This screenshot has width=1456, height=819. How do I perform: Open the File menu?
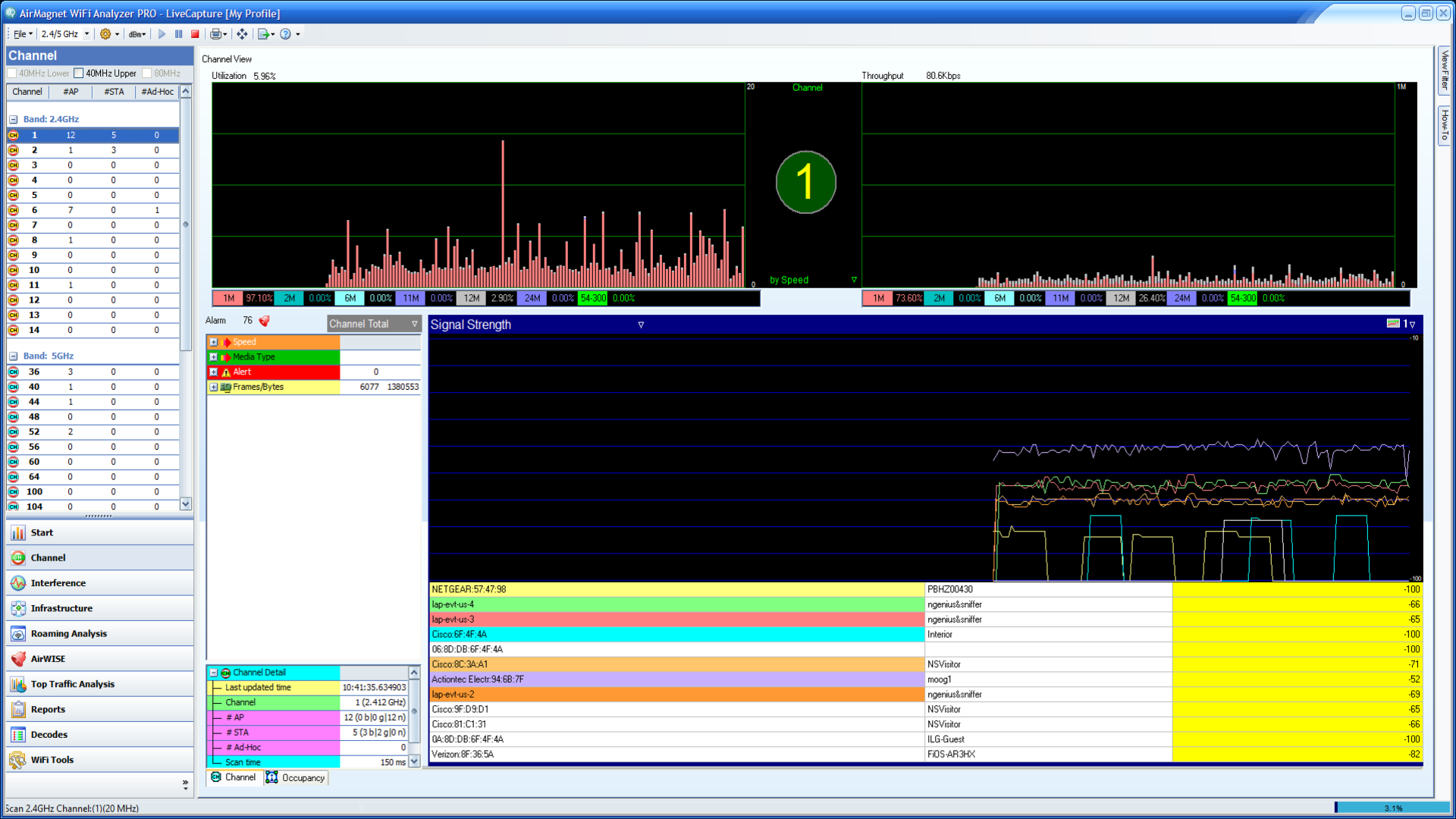tap(20, 33)
